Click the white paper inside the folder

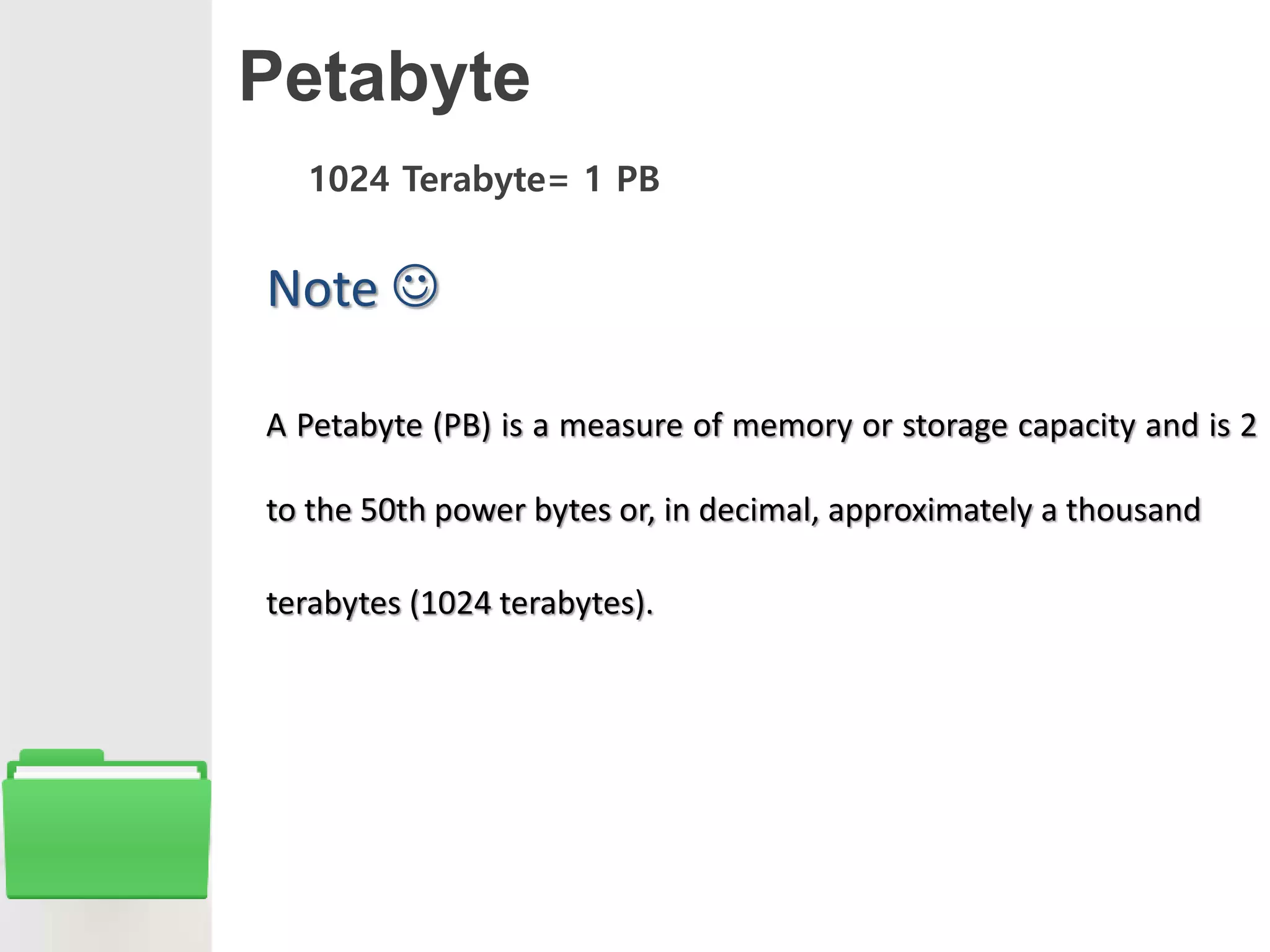pos(107,773)
